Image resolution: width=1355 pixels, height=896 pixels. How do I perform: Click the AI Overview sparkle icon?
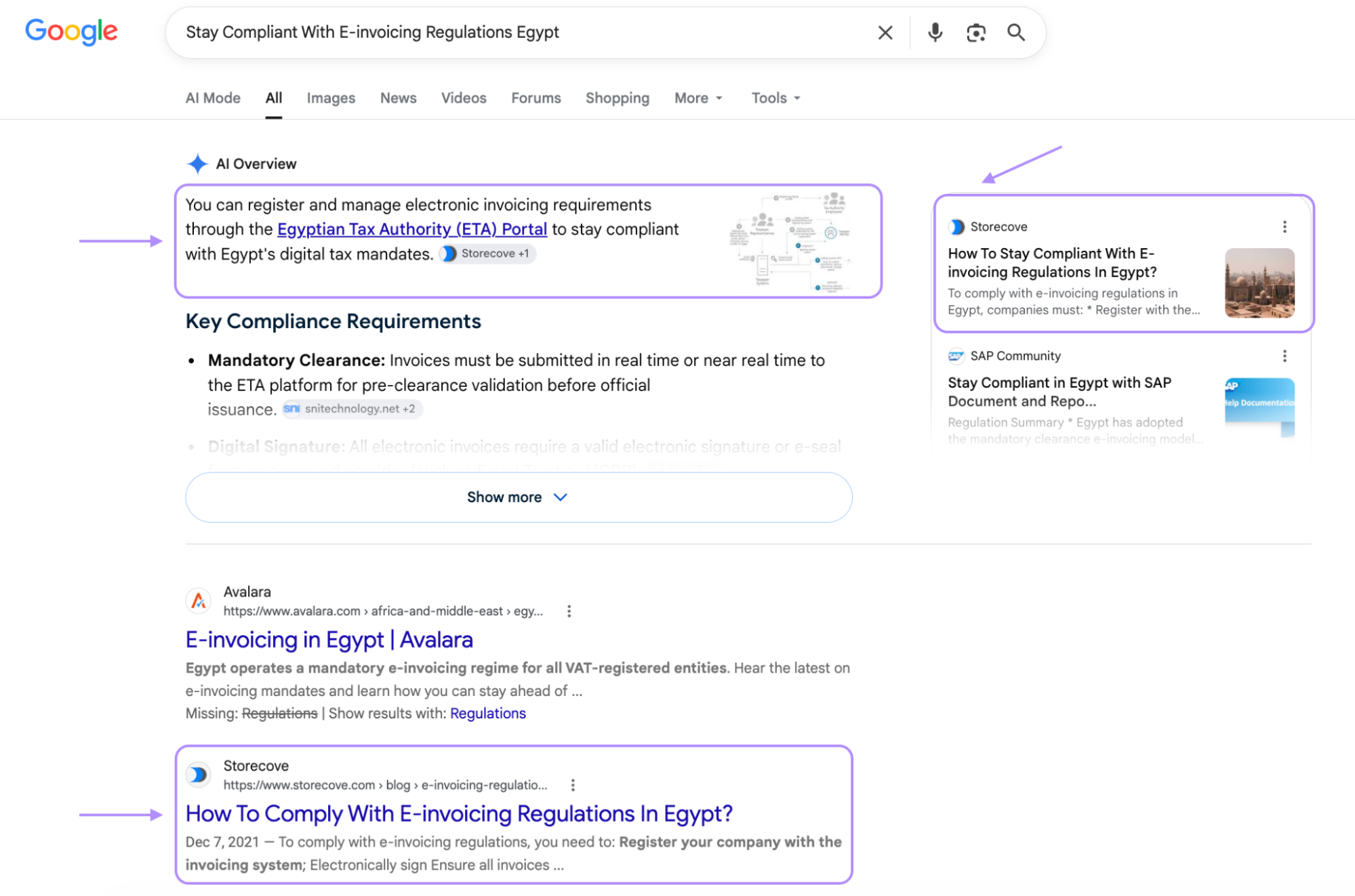197,163
